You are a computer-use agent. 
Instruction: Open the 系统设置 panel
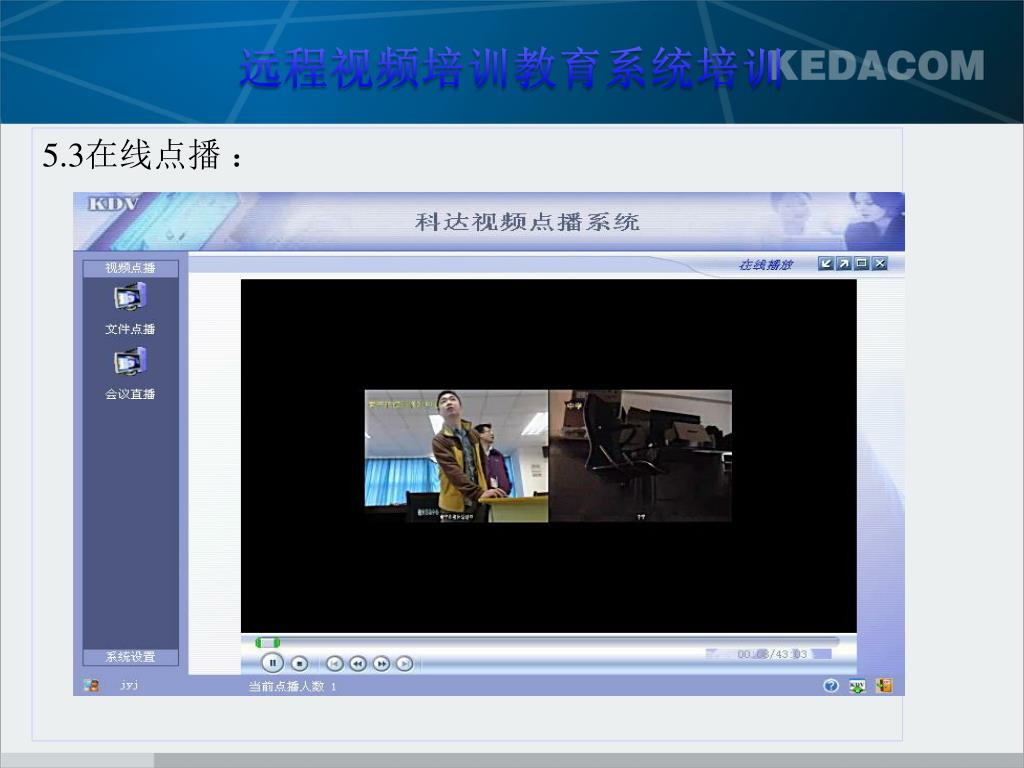click(x=131, y=657)
